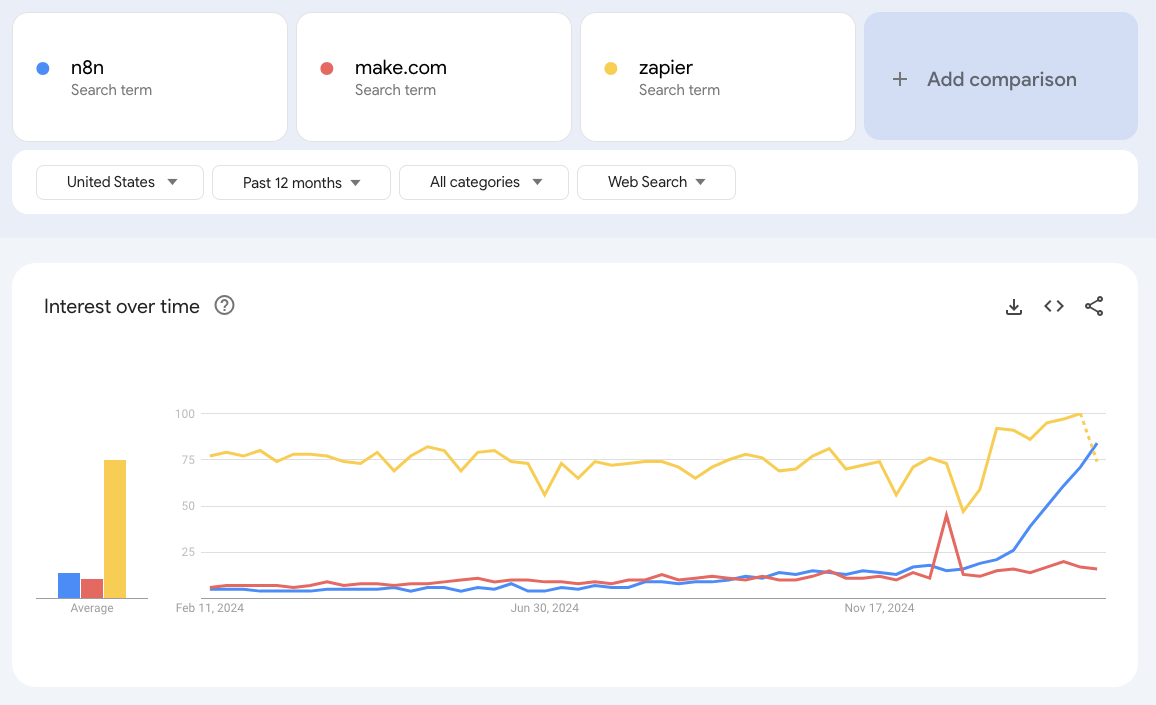Click the yellow dot beside zapier
This screenshot has width=1156, height=705.
pos(610,69)
